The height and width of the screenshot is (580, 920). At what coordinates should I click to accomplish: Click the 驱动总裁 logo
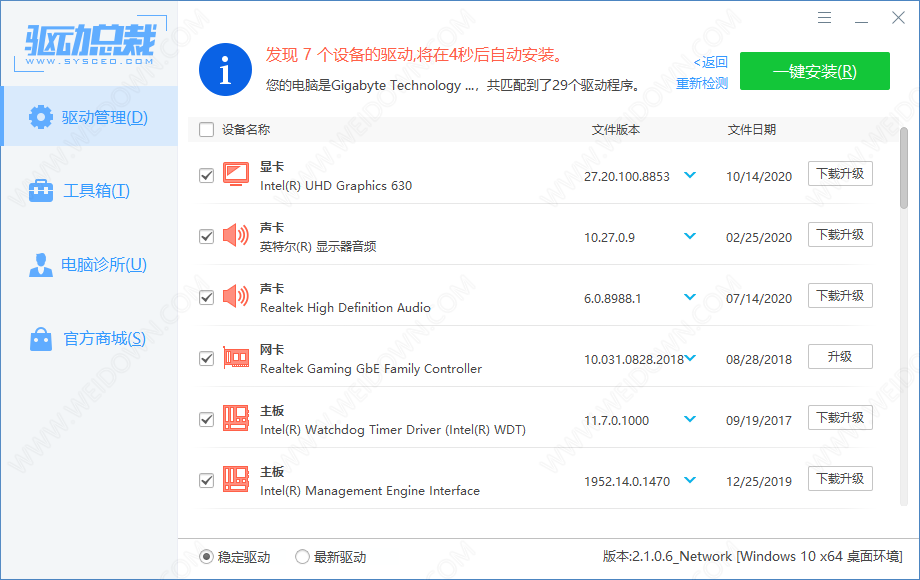(x=90, y=45)
